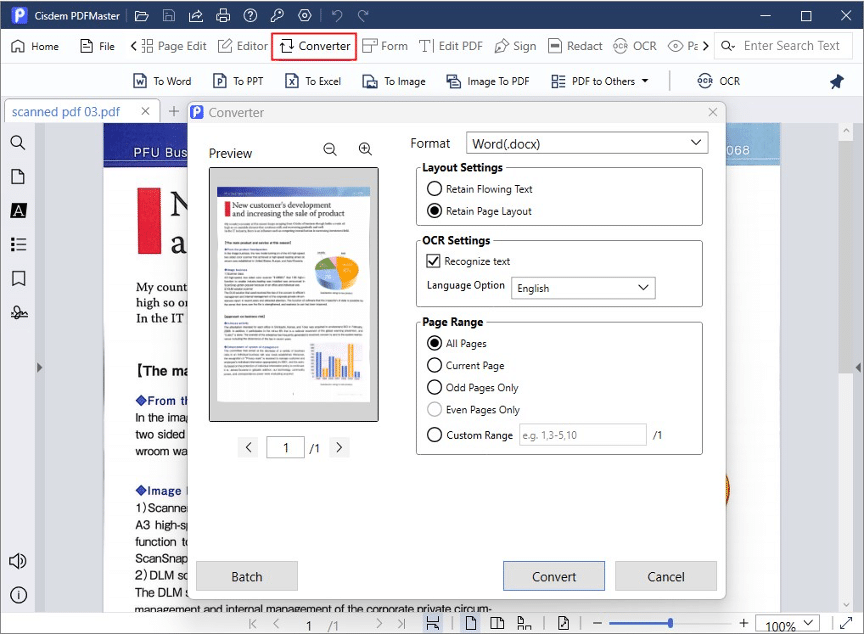
Task: Select Odd Pages Only page range
Action: point(435,387)
